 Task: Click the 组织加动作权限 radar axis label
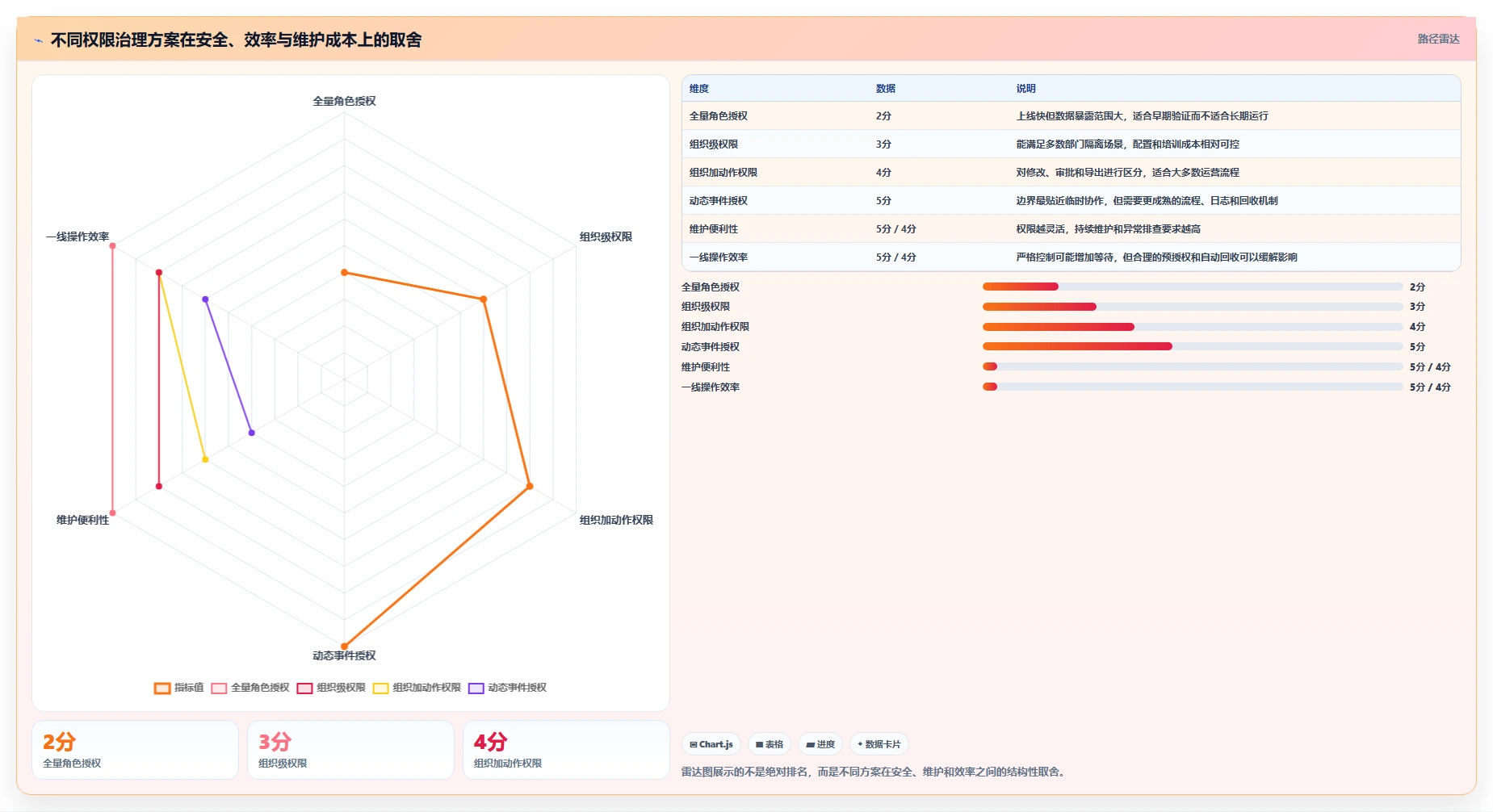coord(616,520)
